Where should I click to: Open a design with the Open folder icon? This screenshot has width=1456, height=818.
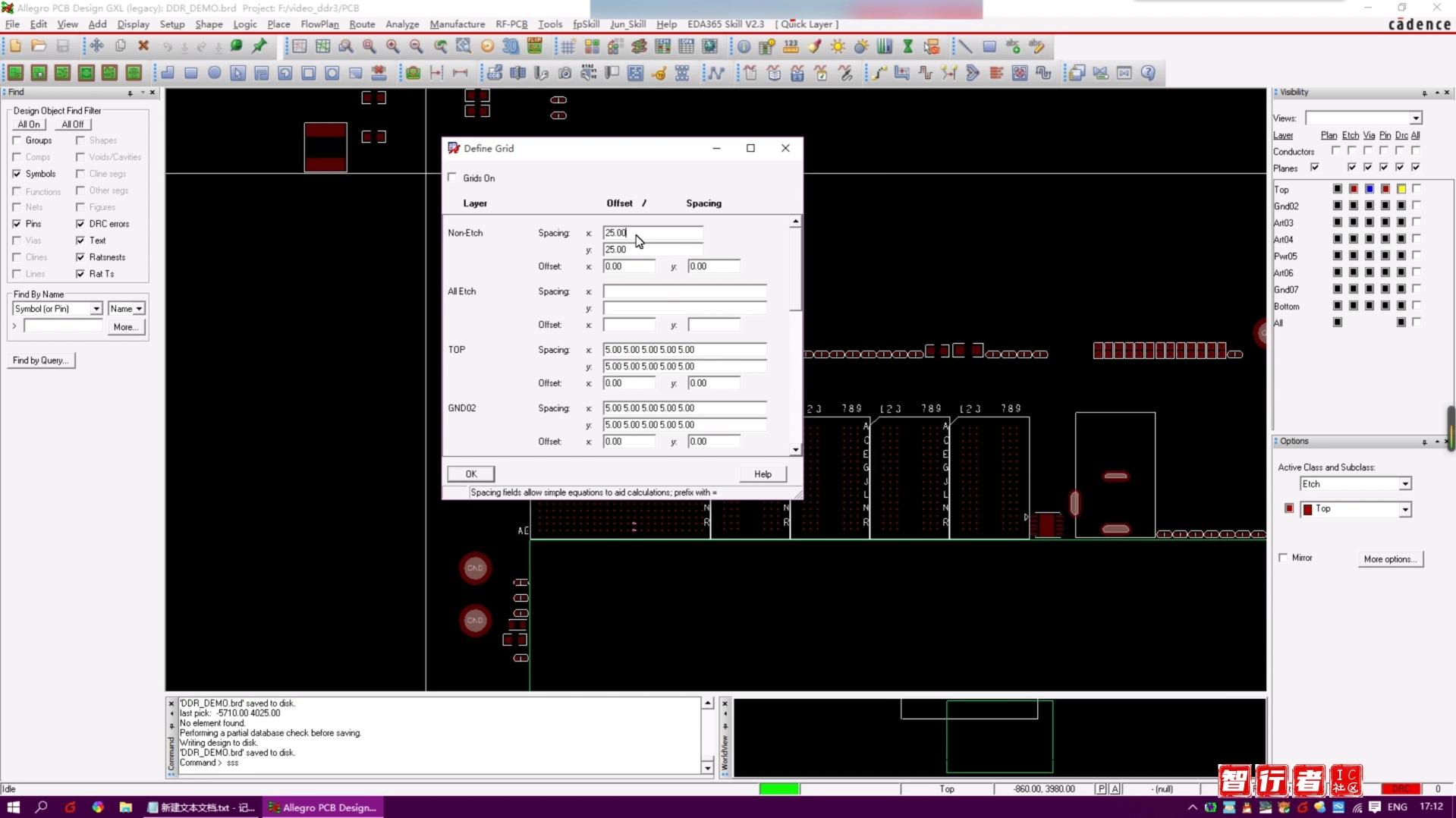(x=39, y=46)
